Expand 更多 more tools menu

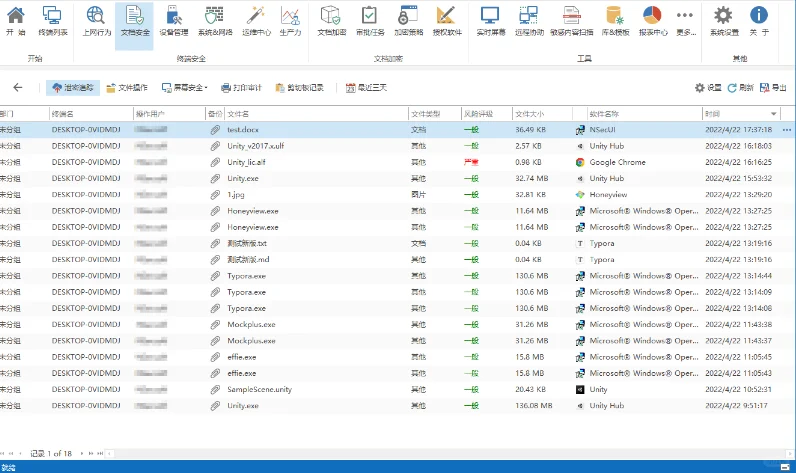click(x=685, y=21)
